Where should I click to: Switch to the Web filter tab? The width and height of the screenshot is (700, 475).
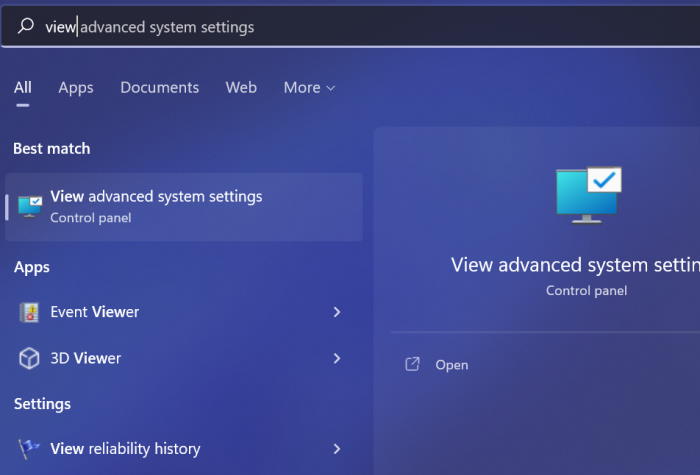click(241, 88)
